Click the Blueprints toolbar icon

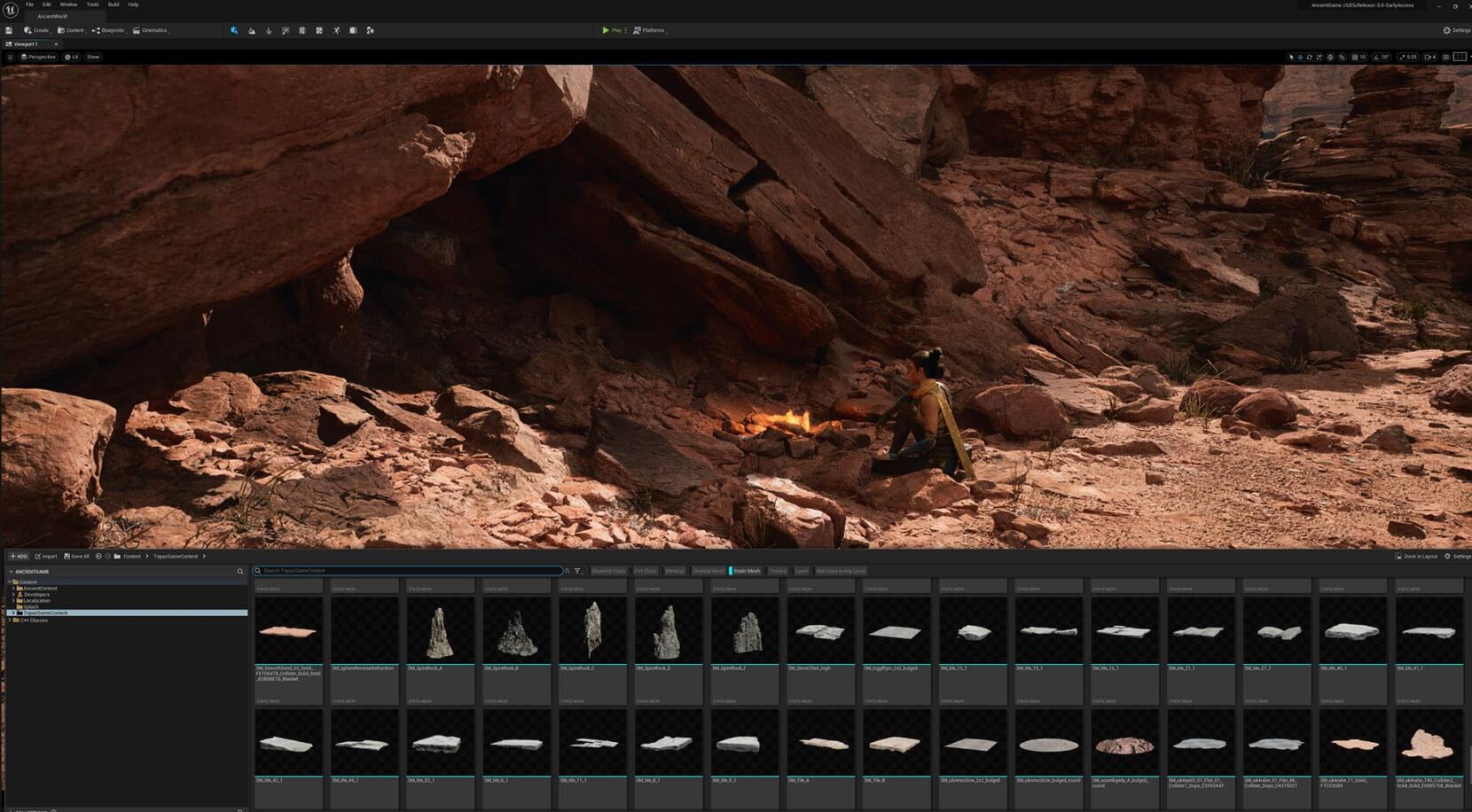108,30
